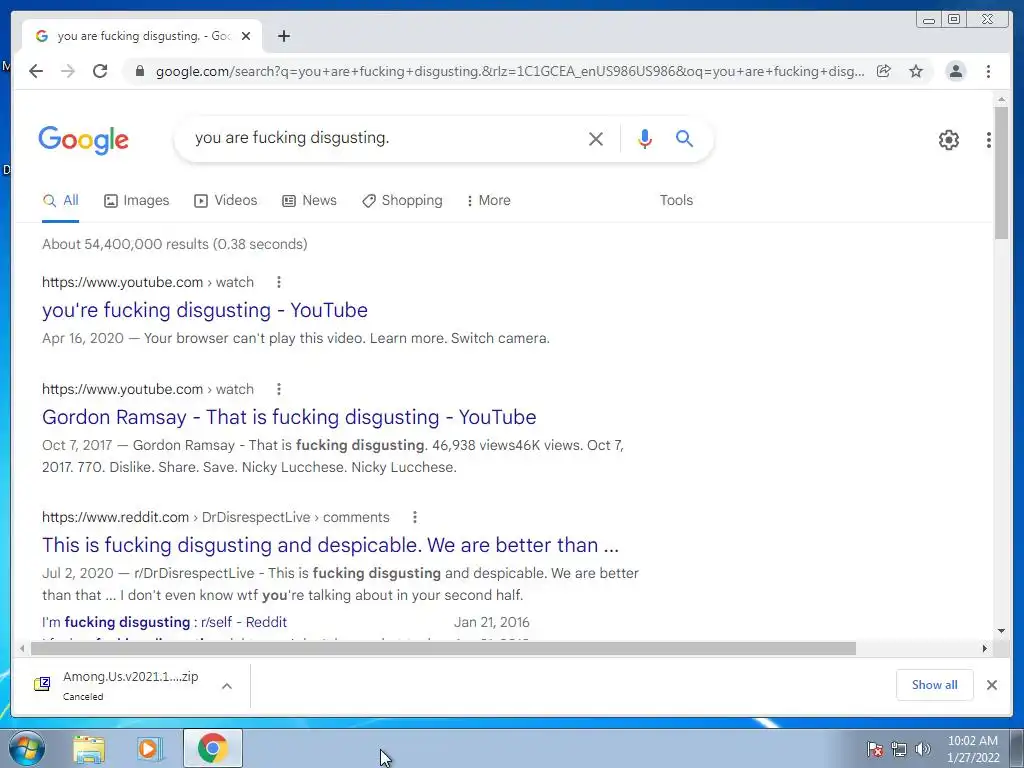Open the Chrome profile avatar menu
The image size is (1024, 768).
click(956, 71)
